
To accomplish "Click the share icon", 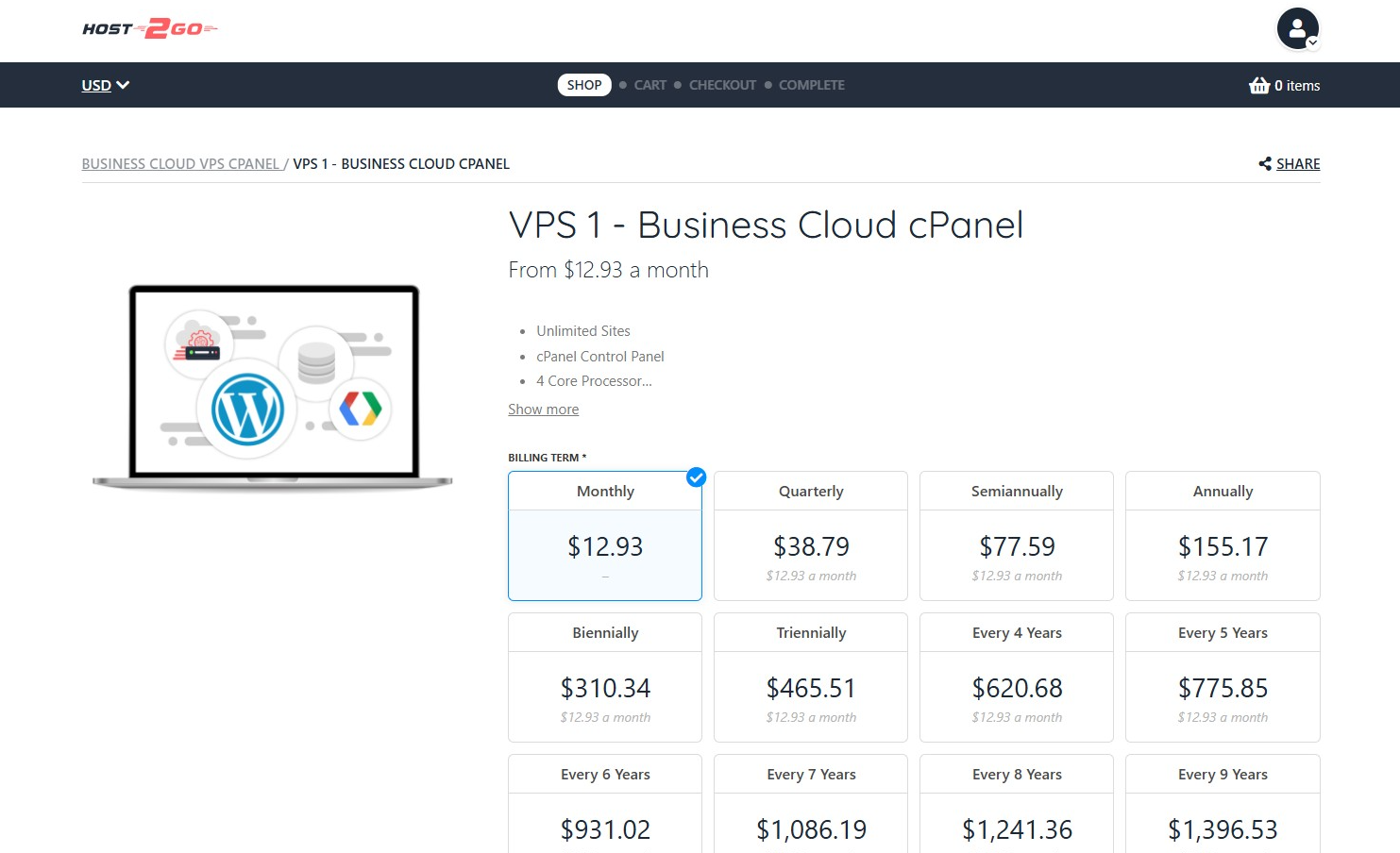I will [1265, 164].
